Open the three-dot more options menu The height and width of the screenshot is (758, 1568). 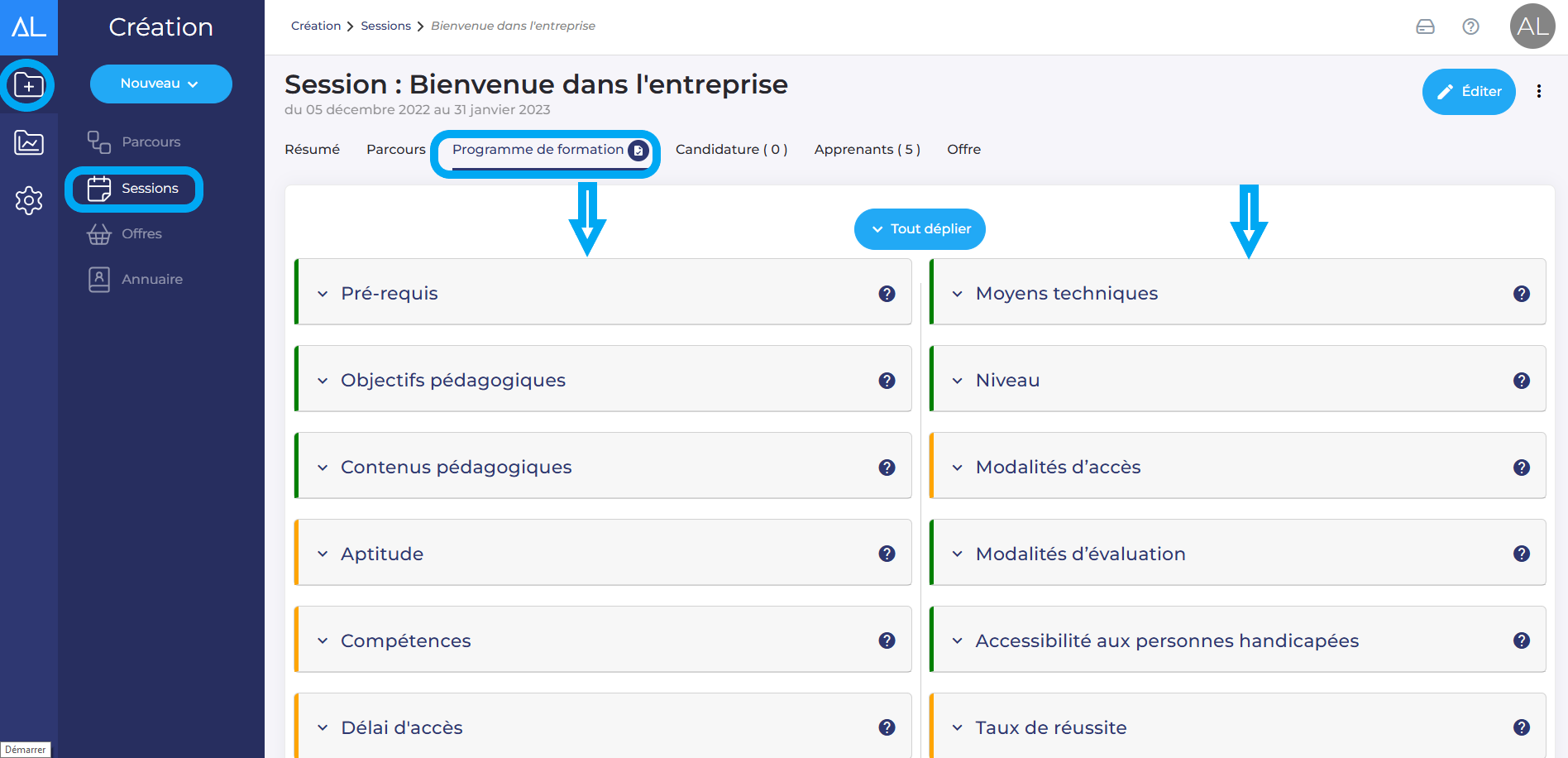(1538, 92)
